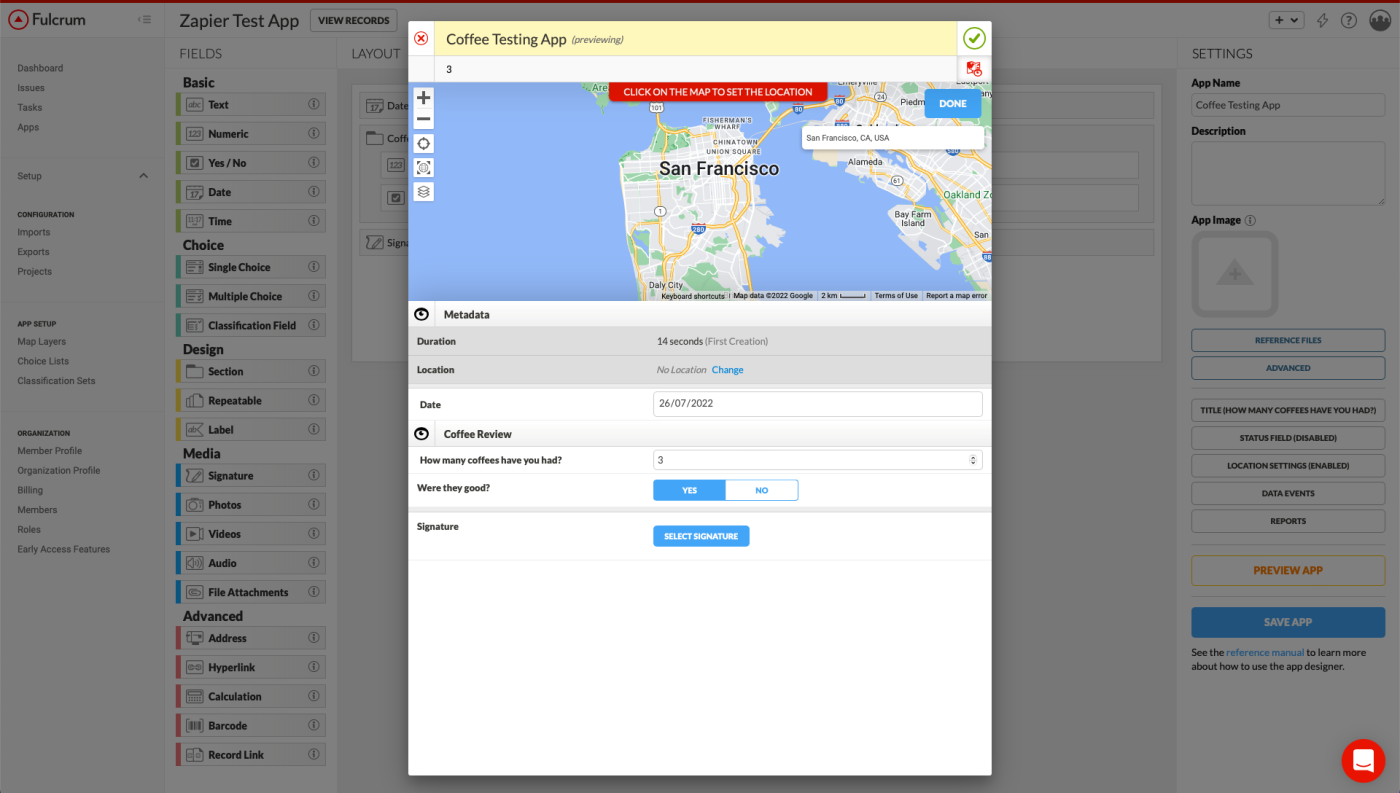Open LOCATION SETTINGS (ENABLED) button

pos(1288,466)
